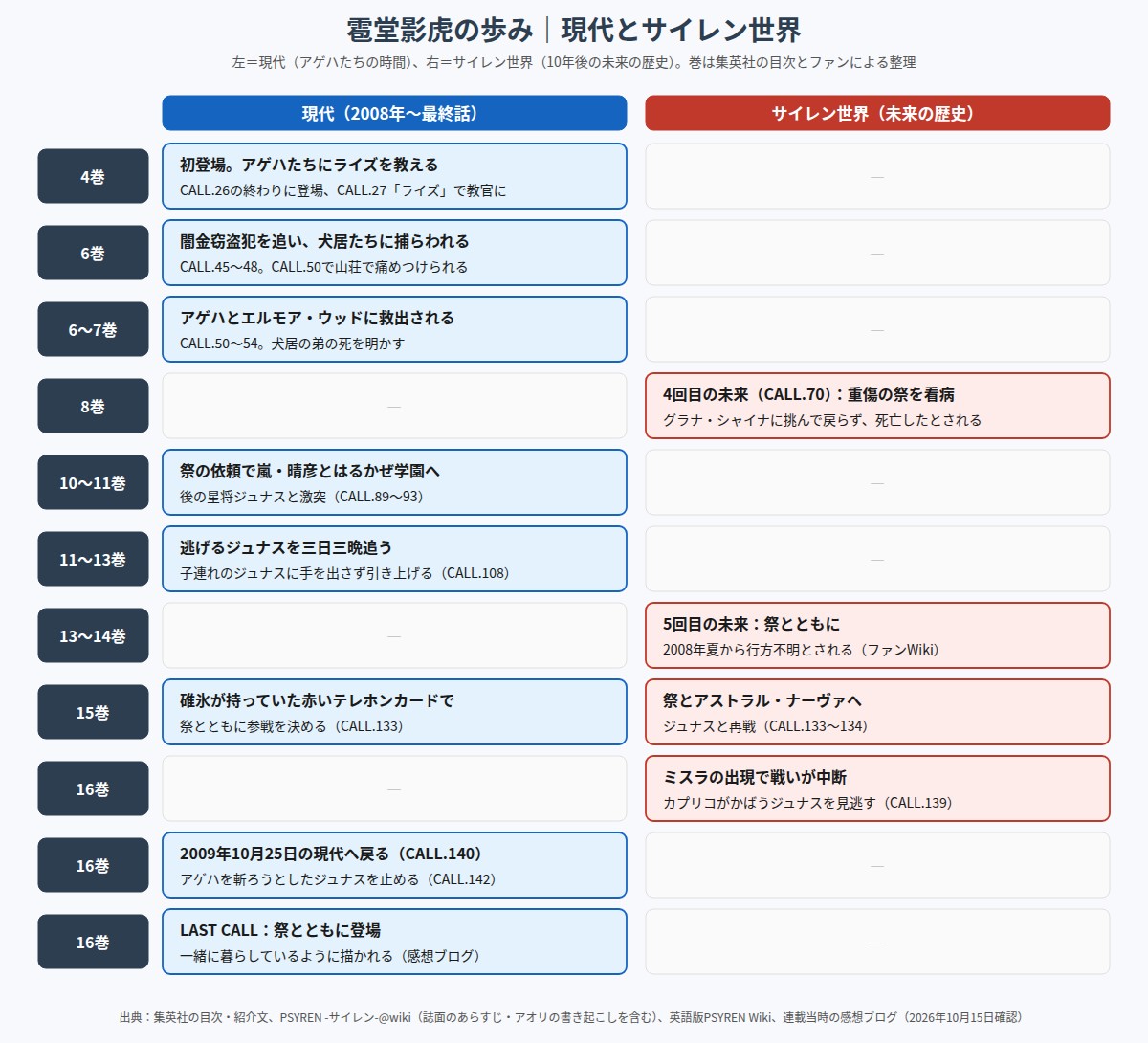
Task: Click the 6〜7巻 volume label
Action: tap(93, 329)
